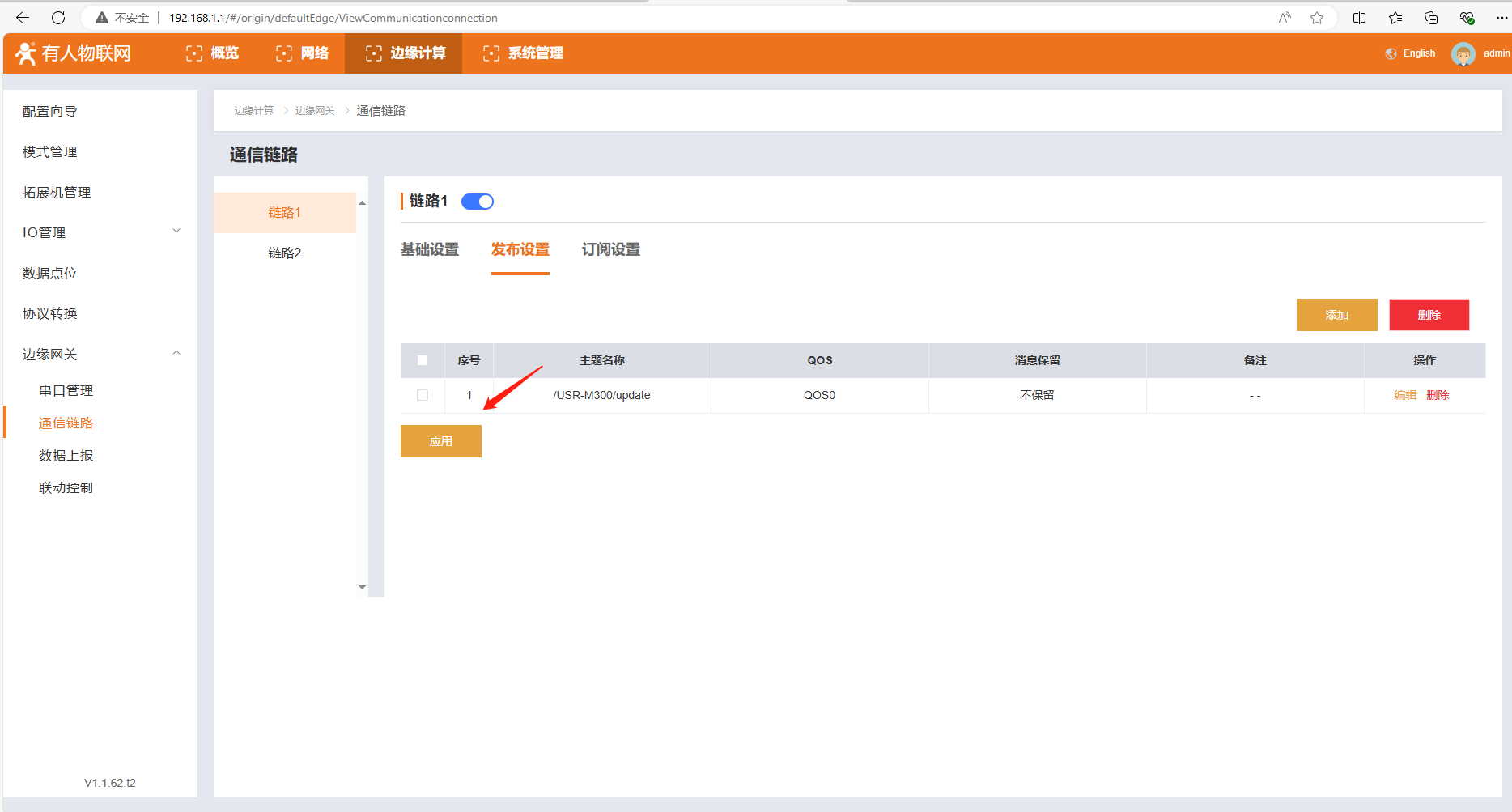The image size is (1512, 812).
Task: Click the 应用 apply button
Action: tap(441, 441)
